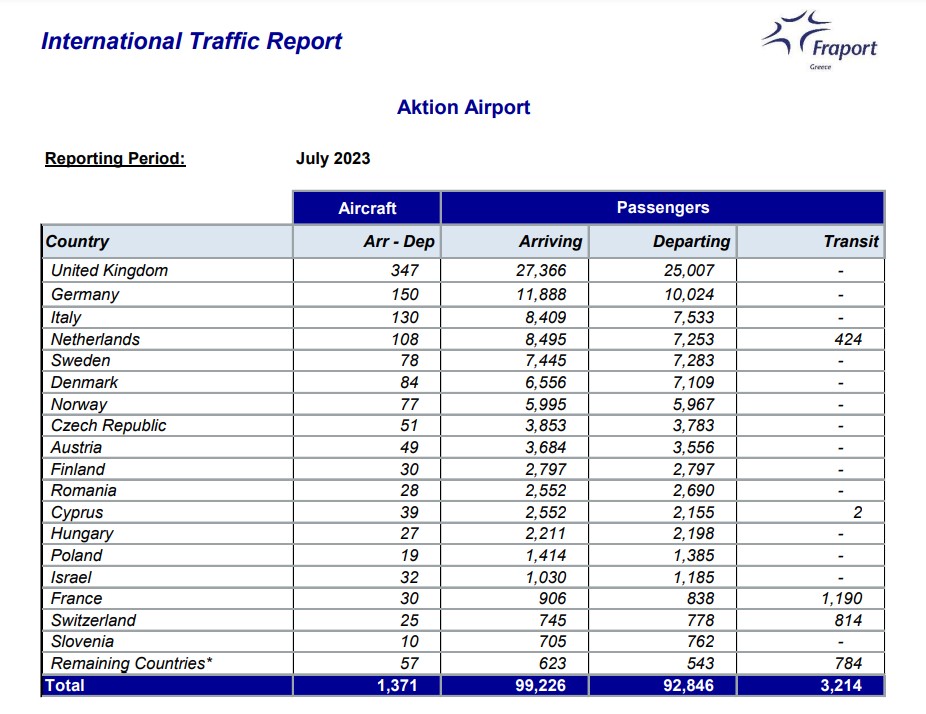Click Denmark arriving value 6,556
Image resolution: width=926 pixels, height=714 pixels.
[x=546, y=382]
